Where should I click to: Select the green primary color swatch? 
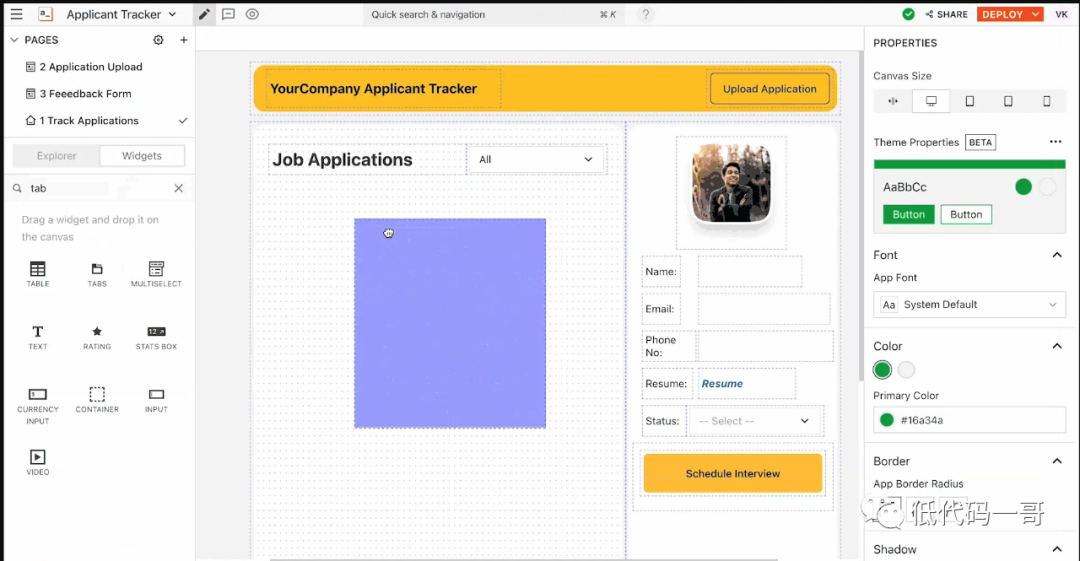point(882,370)
